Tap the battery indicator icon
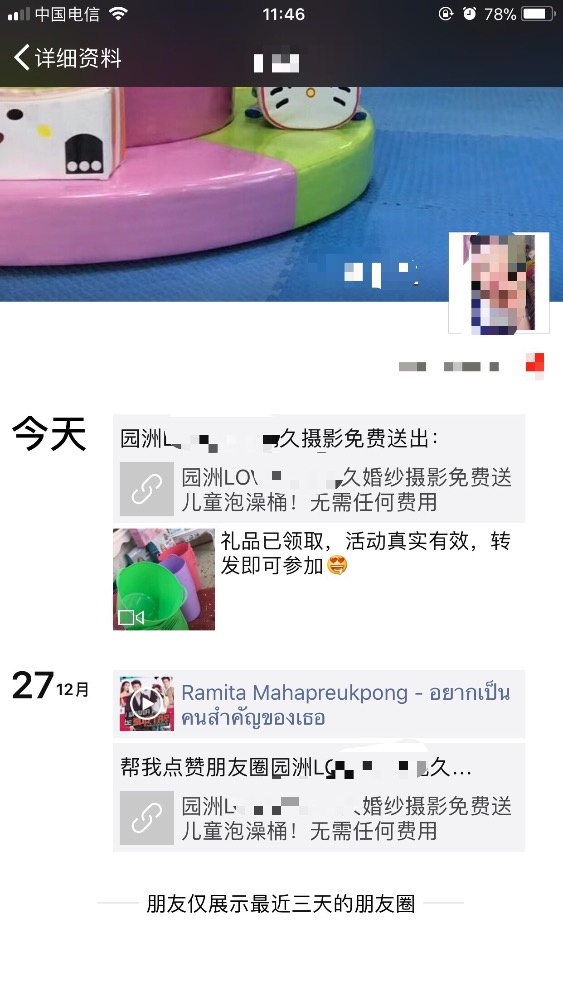Screen dimensions: 563x1000 (539, 13)
